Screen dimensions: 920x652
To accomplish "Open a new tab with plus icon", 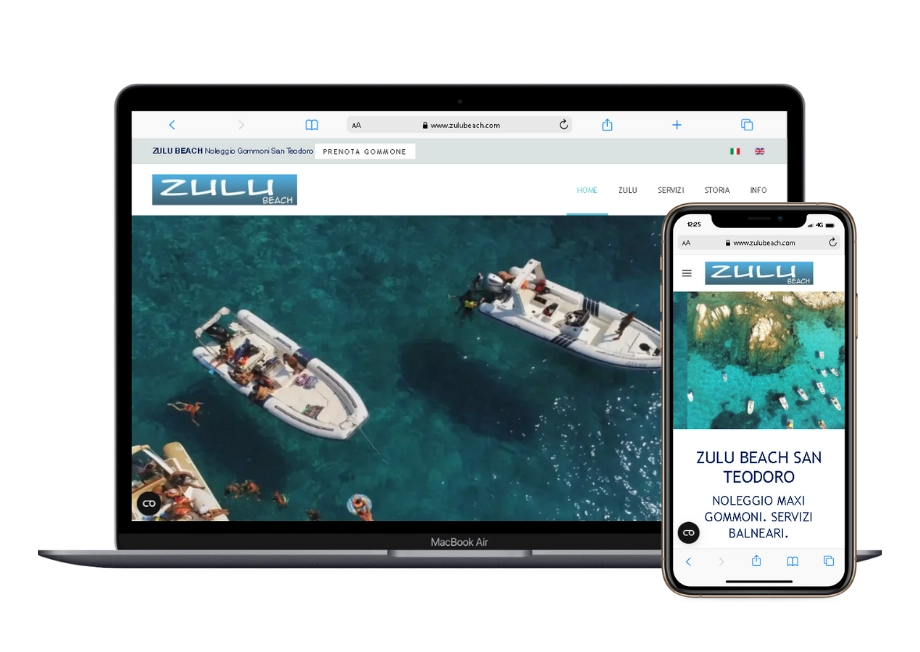I will pos(677,125).
